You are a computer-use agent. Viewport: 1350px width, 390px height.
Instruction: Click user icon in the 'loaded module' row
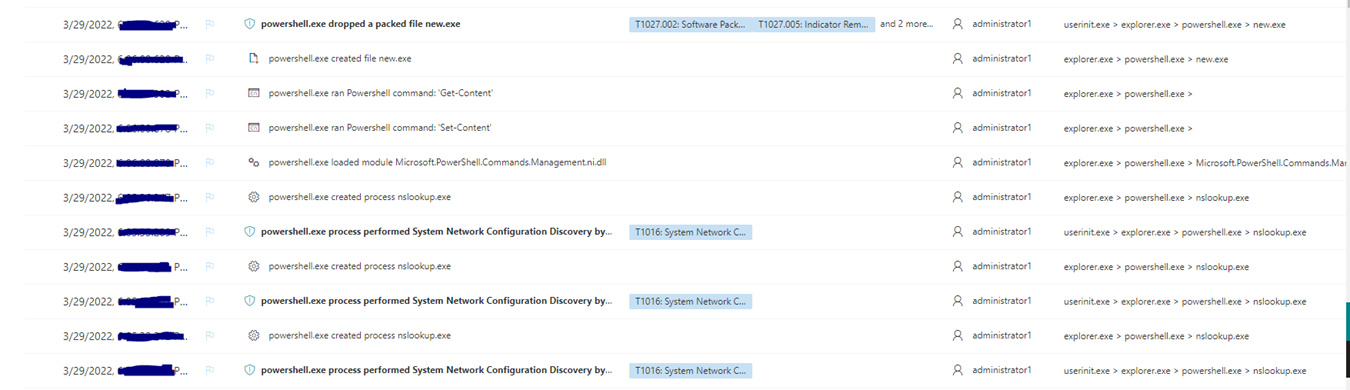(957, 162)
